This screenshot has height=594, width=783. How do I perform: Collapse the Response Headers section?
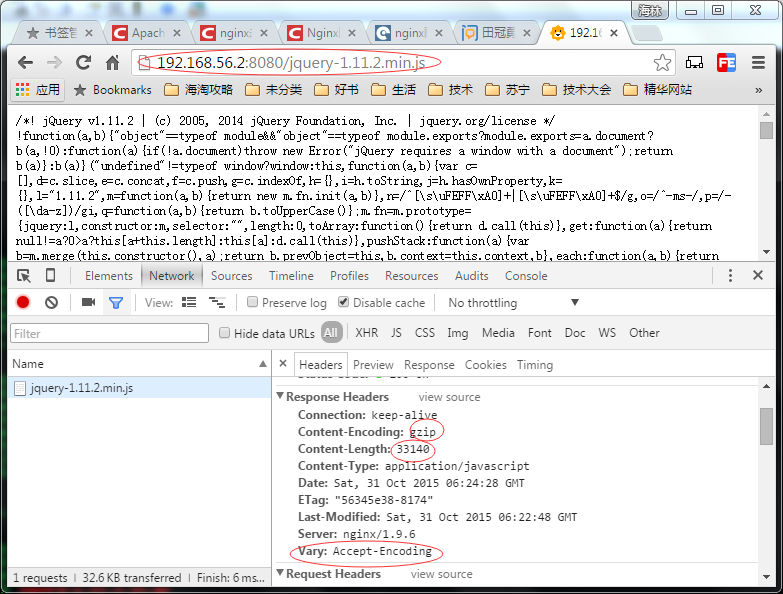(281, 396)
